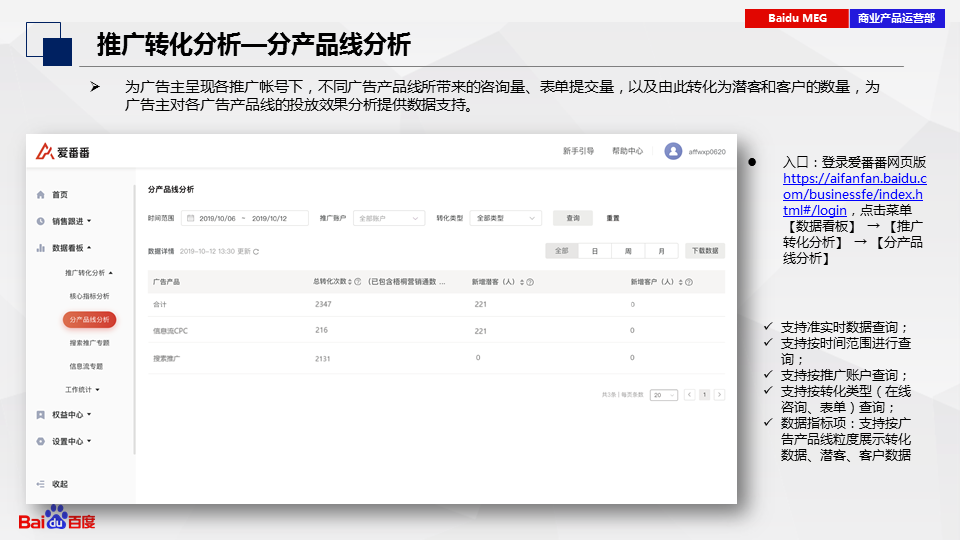Click the 查询 query button

pos(573,218)
